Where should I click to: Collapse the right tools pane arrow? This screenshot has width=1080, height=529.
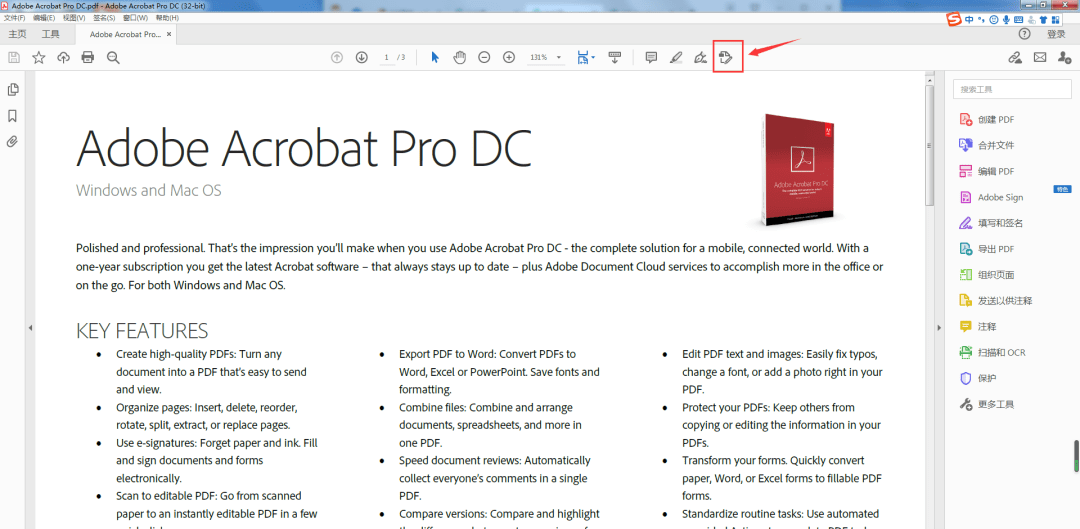941,329
